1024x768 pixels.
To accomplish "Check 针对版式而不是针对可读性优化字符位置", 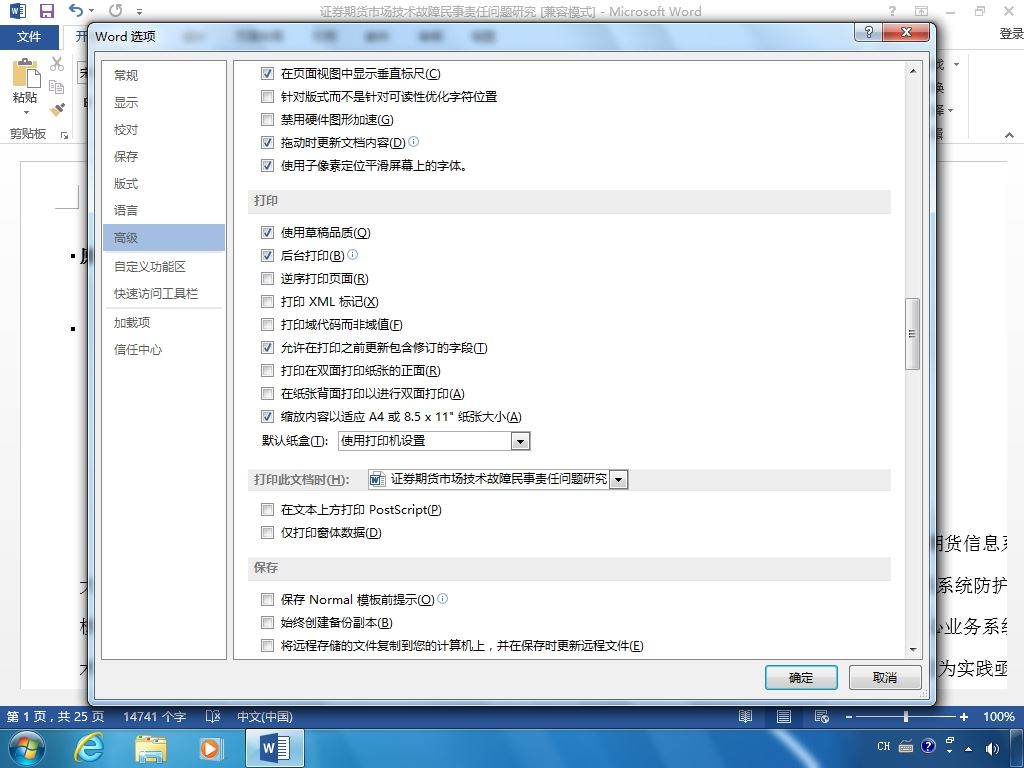I will tap(267, 97).
